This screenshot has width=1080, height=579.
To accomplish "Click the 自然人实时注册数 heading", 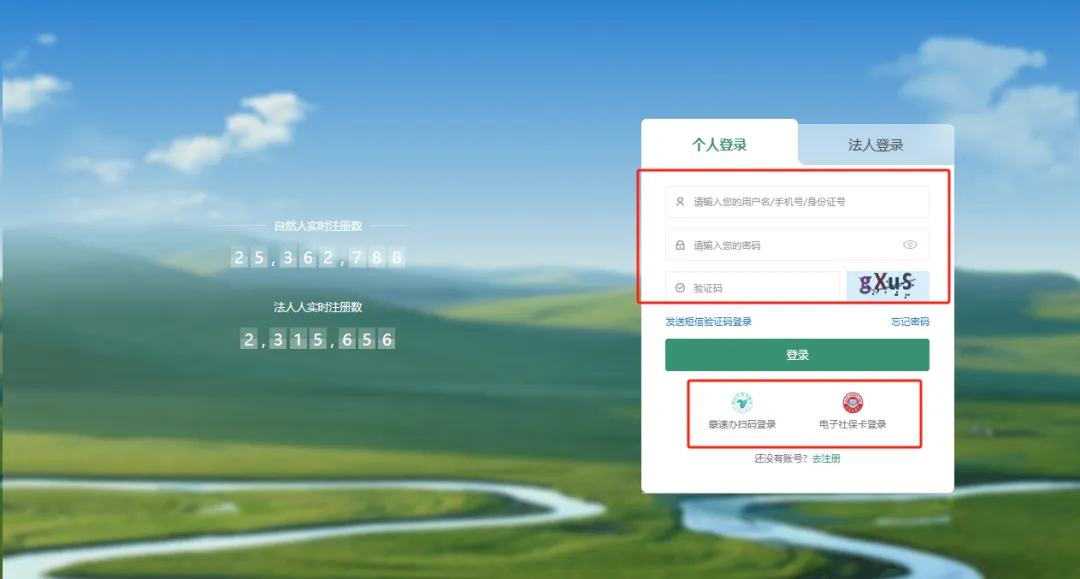I will [318, 226].
